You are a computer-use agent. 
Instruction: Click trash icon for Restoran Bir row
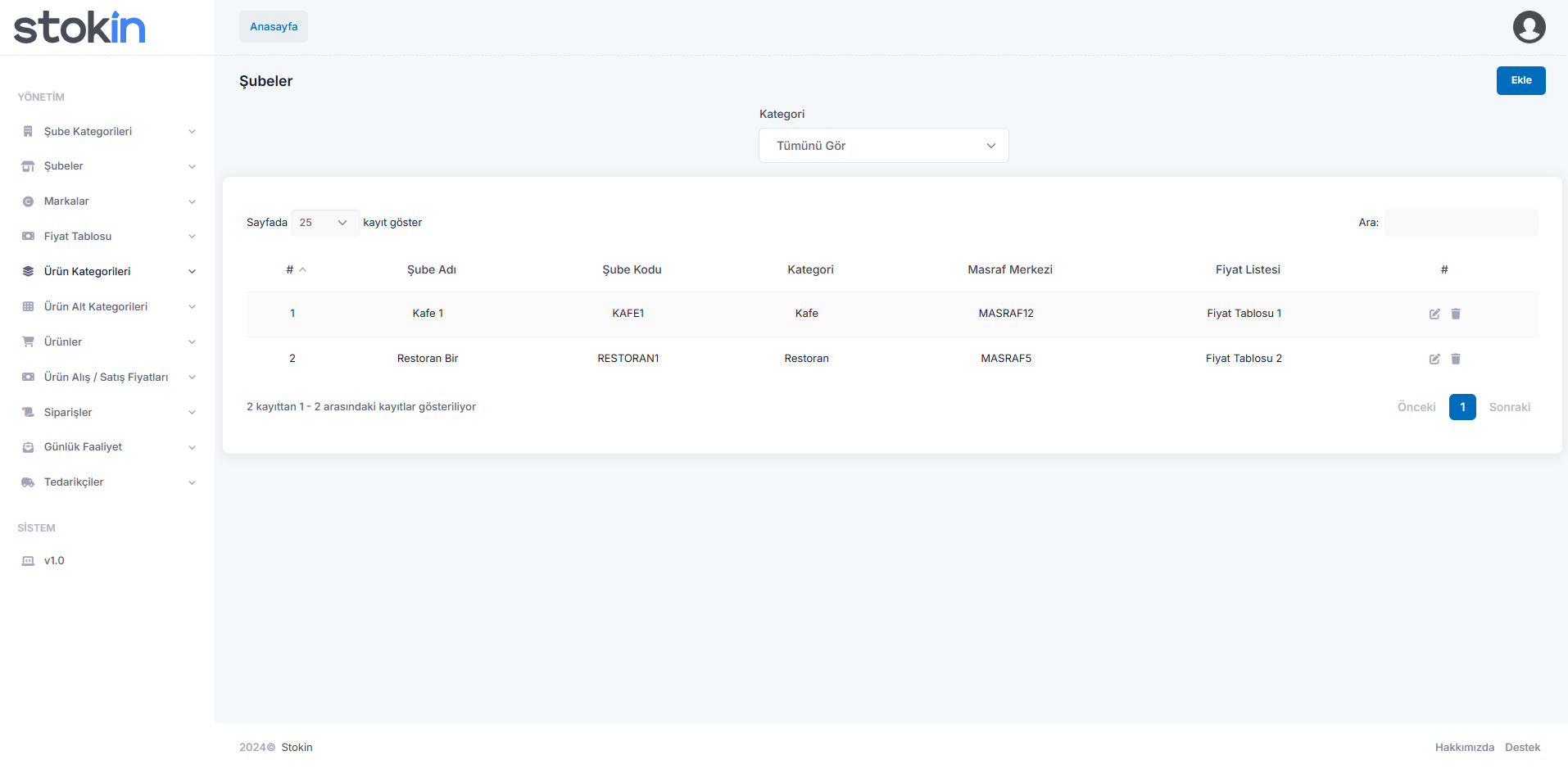click(x=1456, y=359)
